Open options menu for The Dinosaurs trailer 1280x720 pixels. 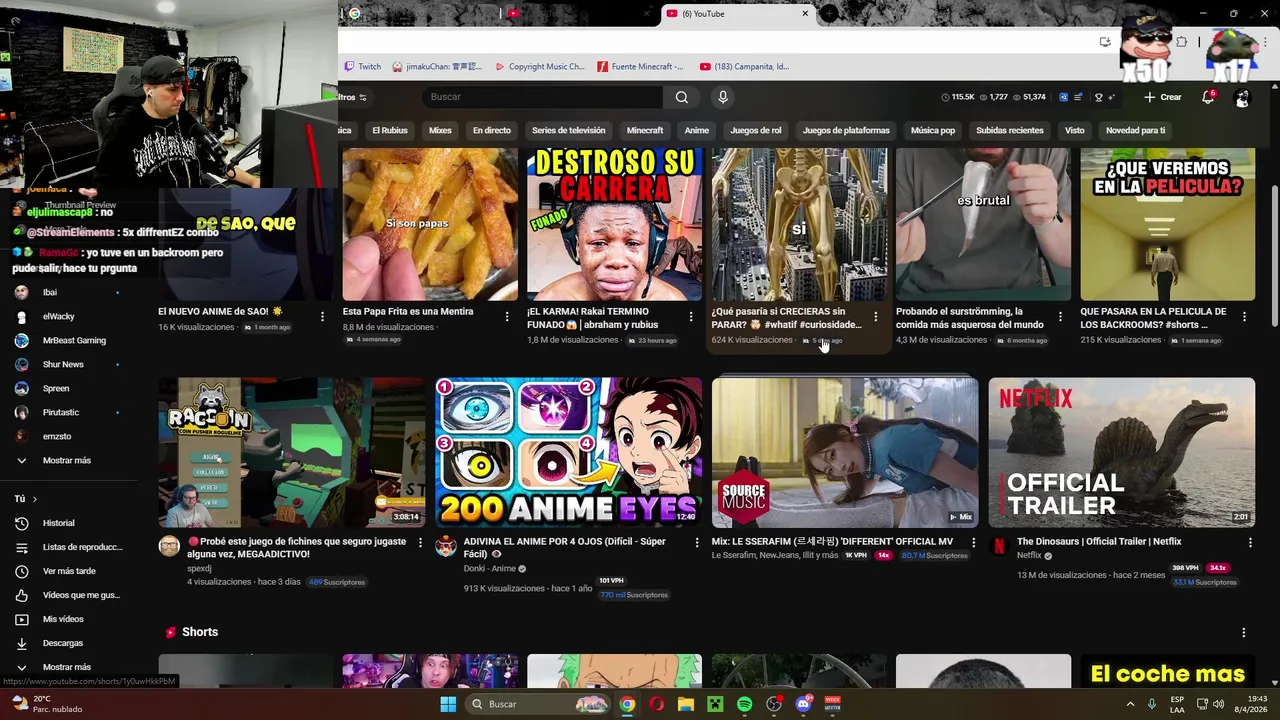point(1249,542)
